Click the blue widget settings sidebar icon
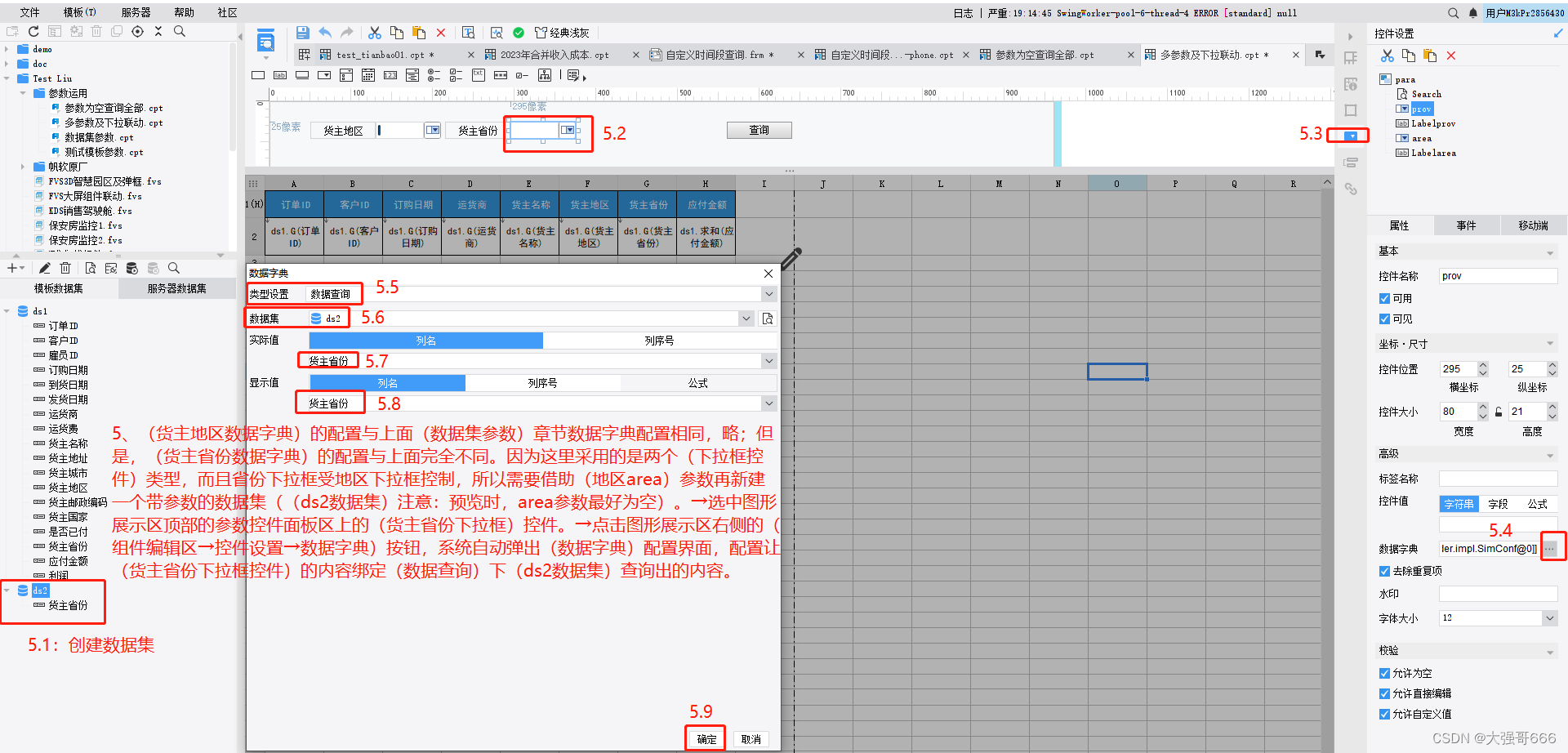This screenshot has height=753, width=1568. (x=1351, y=136)
